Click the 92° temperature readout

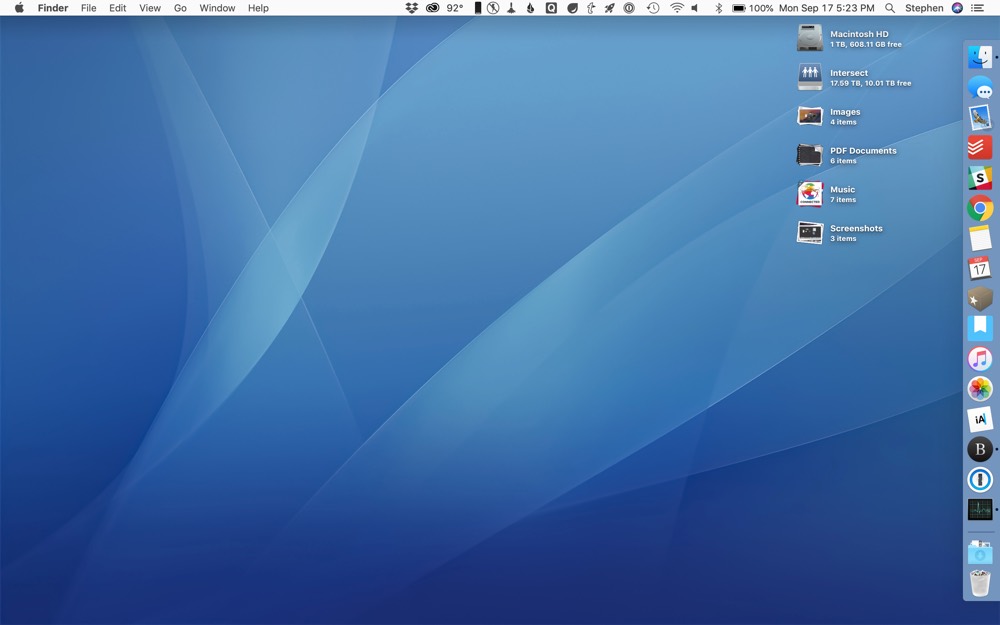(455, 8)
